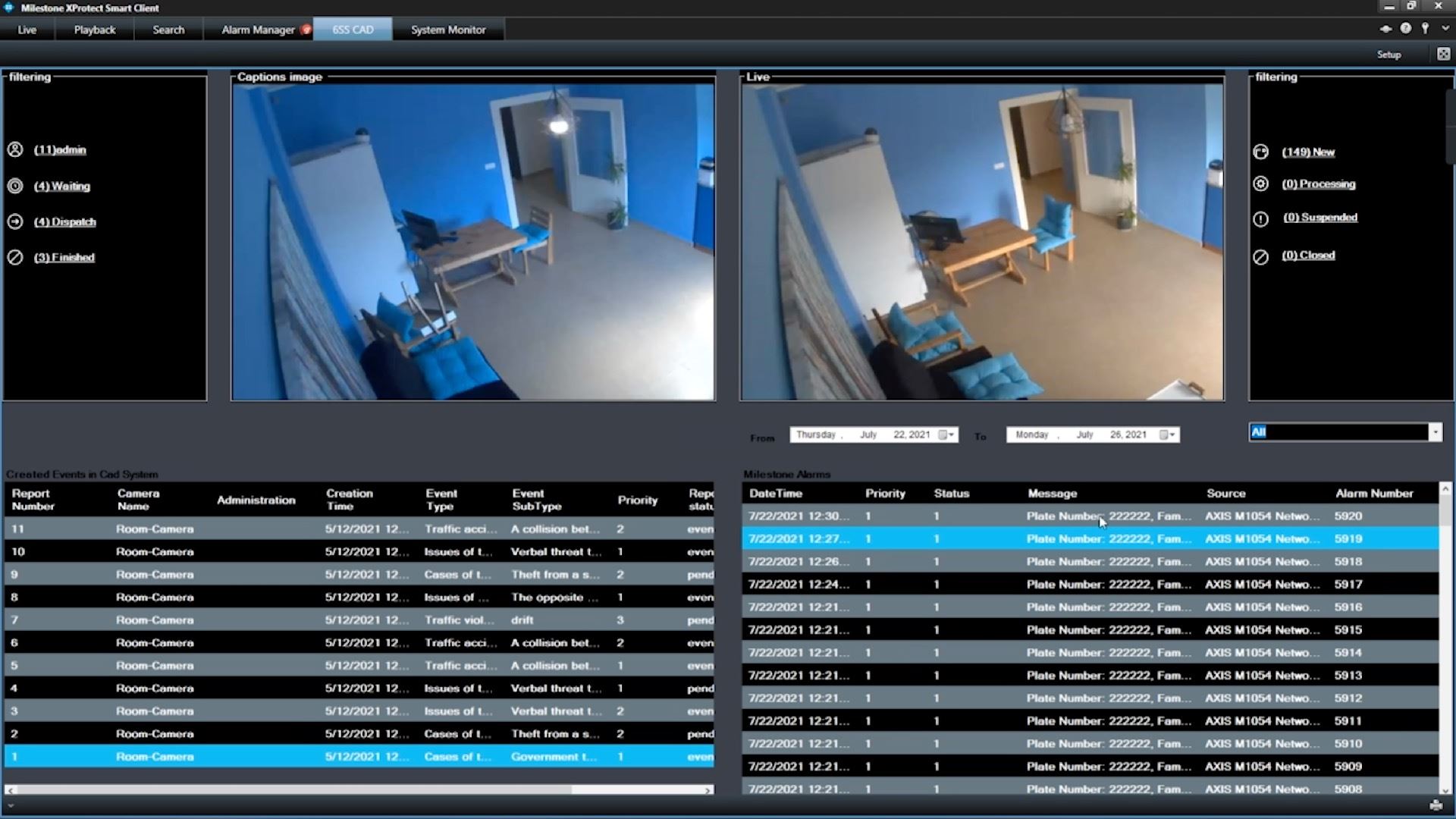Select report number 11 event row
Image resolution: width=1456 pixels, height=819 pixels.
tap(359, 529)
